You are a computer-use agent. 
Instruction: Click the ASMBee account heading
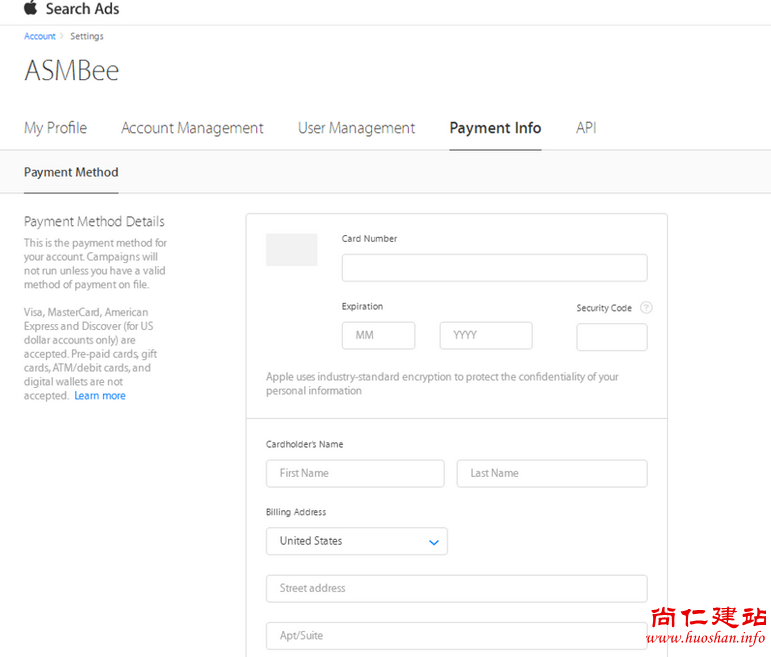click(x=72, y=71)
